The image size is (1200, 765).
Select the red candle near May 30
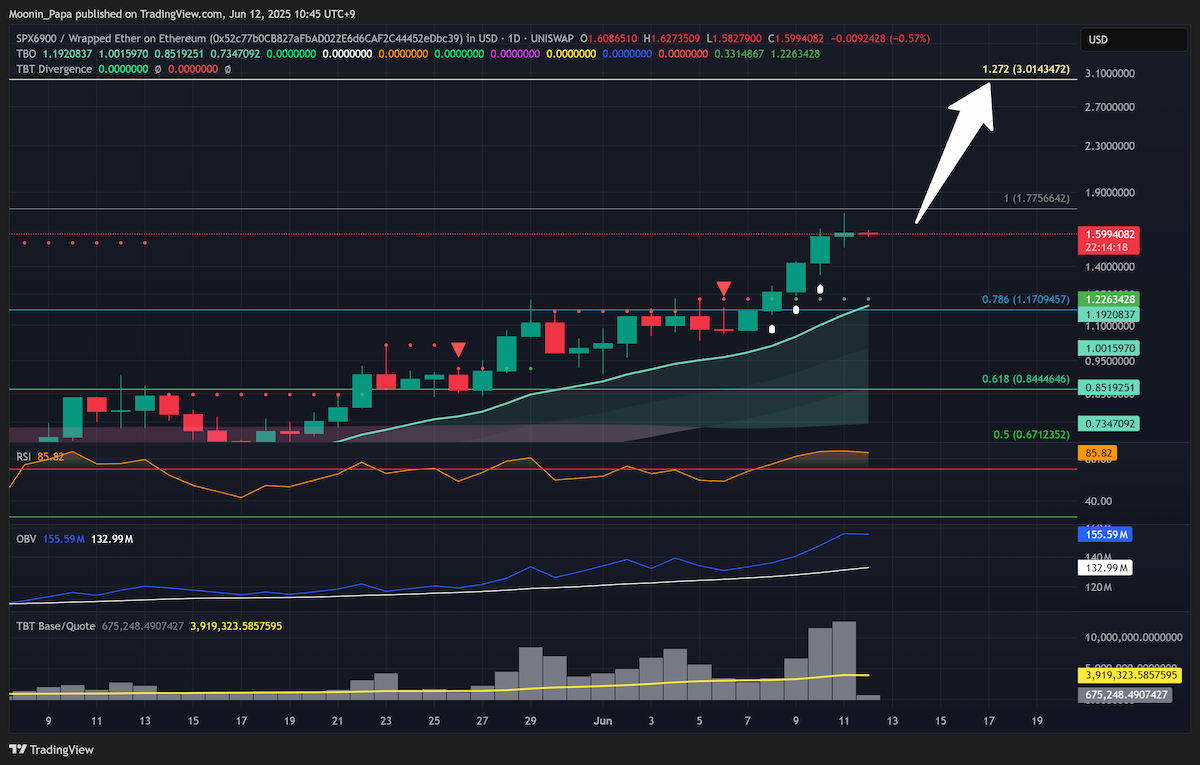tap(554, 336)
